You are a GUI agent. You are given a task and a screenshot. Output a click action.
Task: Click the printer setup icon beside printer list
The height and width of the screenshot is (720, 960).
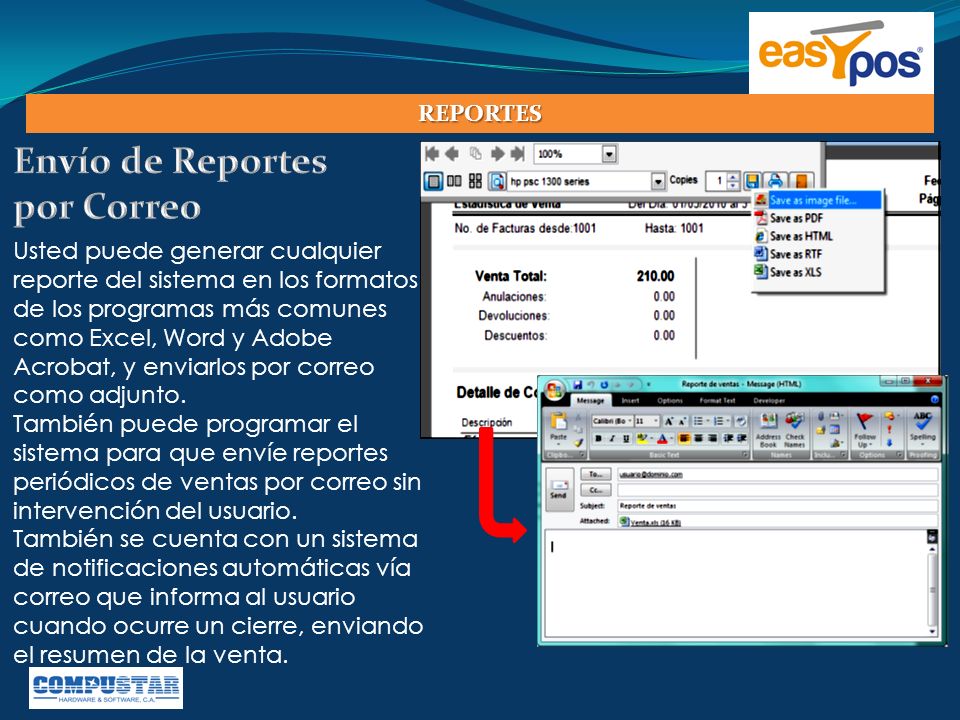[x=497, y=181]
